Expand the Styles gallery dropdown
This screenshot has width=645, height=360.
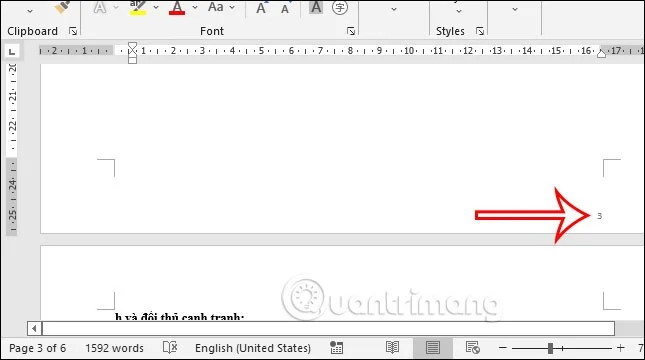click(x=459, y=11)
